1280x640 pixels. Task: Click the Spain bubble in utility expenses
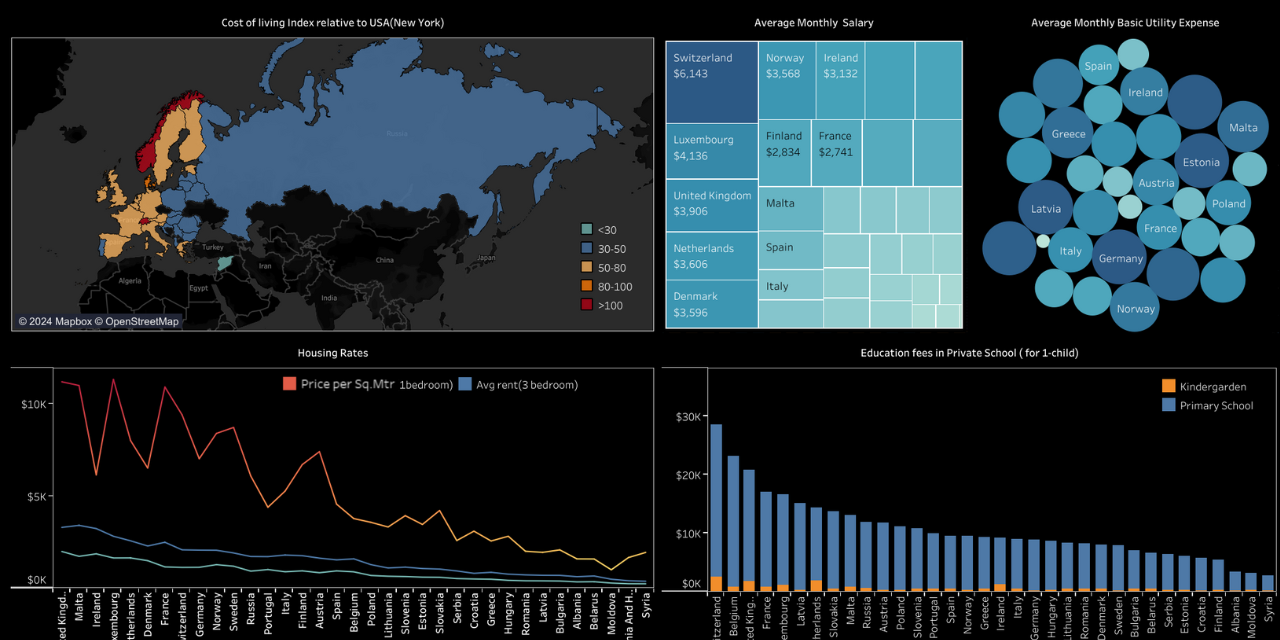[x=1097, y=66]
